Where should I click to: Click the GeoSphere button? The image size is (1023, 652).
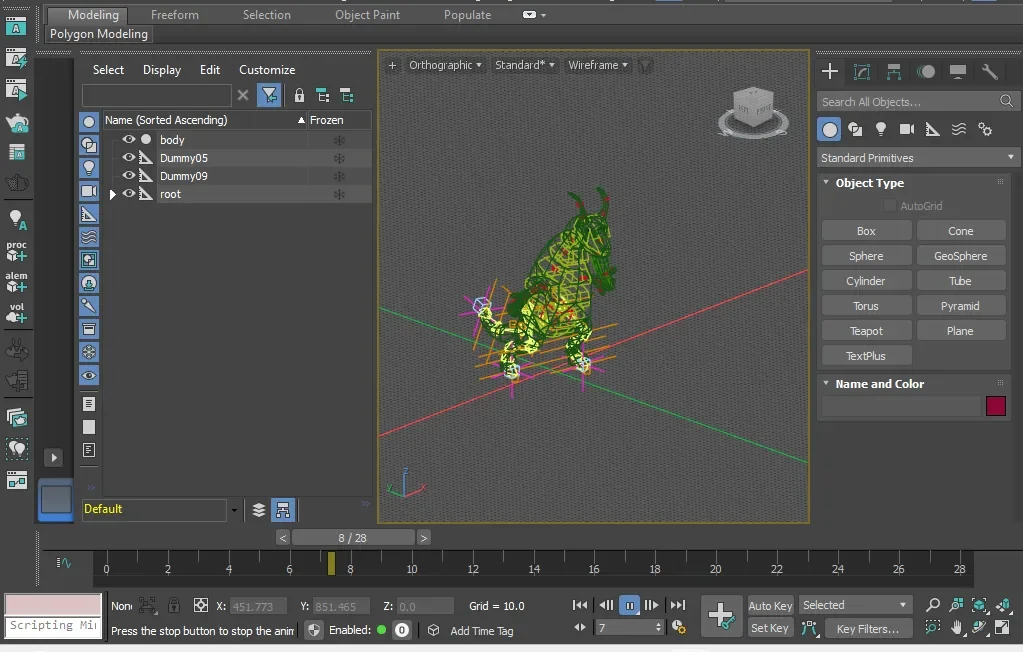(x=960, y=256)
